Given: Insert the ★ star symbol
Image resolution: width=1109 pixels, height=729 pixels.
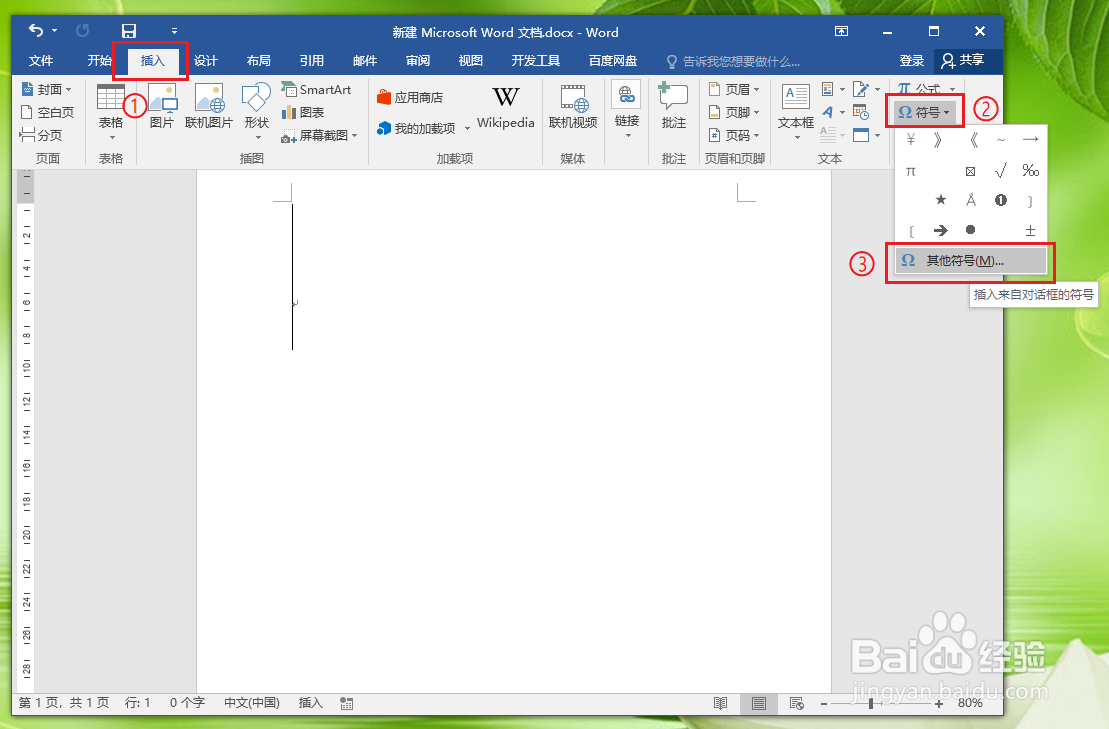Looking at the screenshot, I should pyautogui.click(x=941, y=199).
